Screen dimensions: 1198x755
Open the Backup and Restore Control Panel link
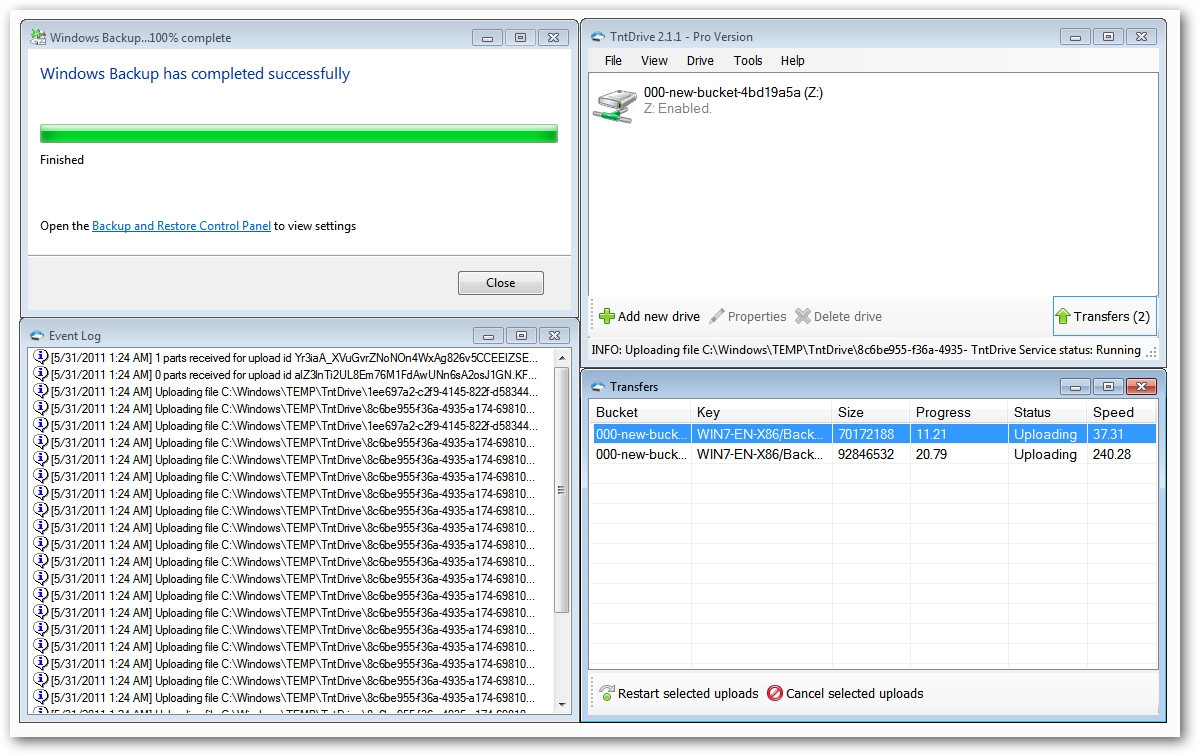(x=181, y=226)
